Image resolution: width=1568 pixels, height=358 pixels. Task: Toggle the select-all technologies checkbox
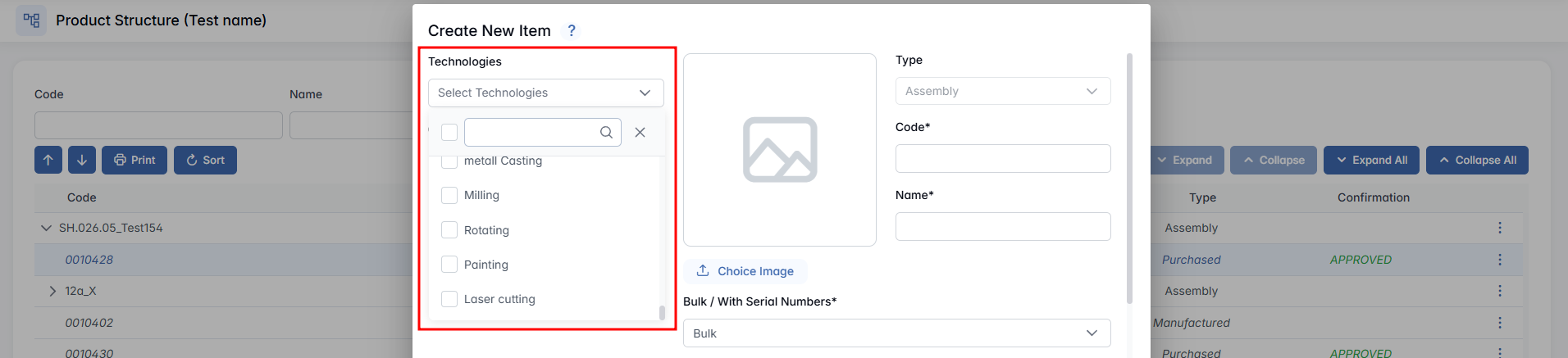coord(449,133)
